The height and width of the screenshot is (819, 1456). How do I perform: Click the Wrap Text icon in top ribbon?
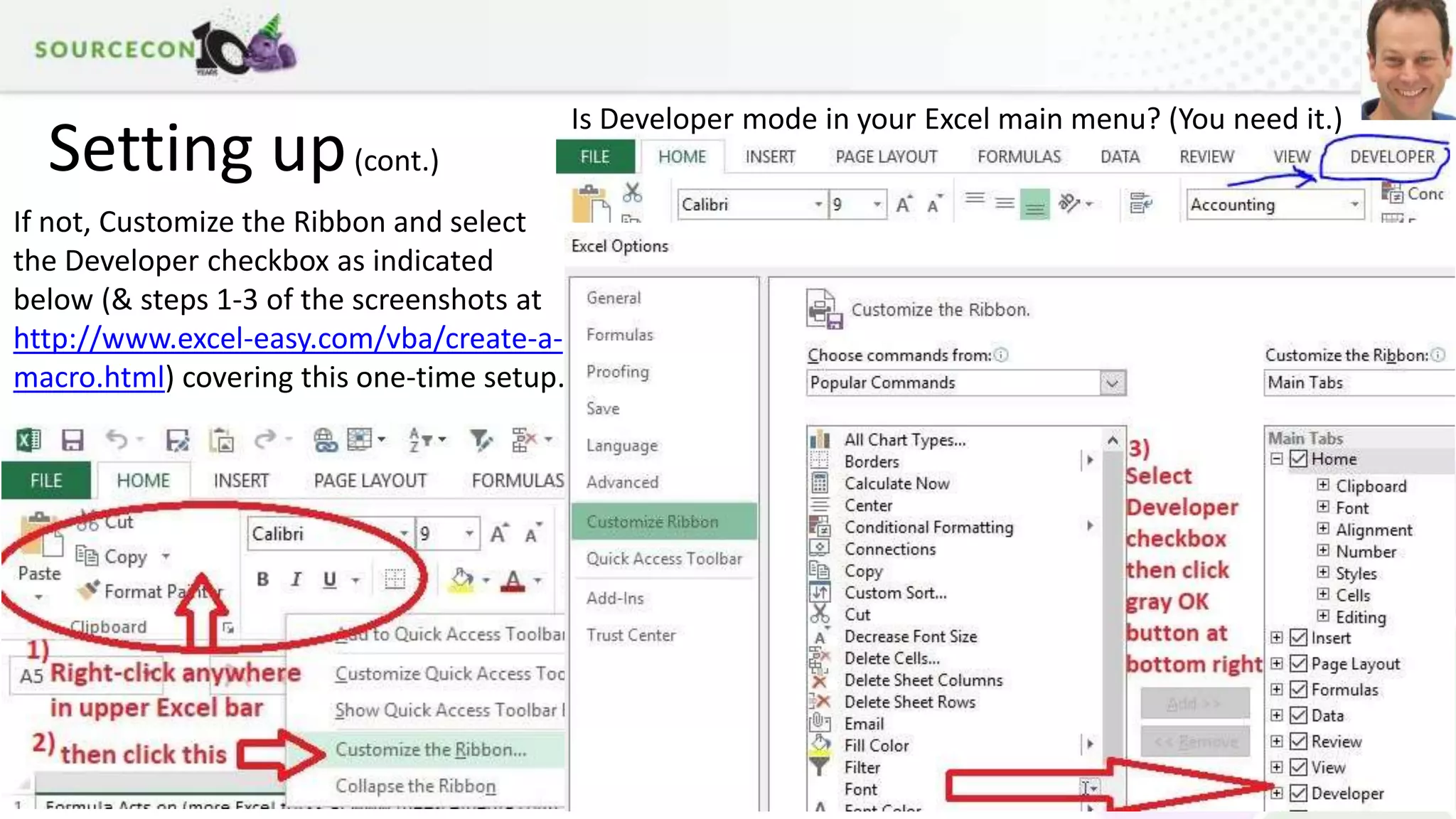(x=1140, y=204)
